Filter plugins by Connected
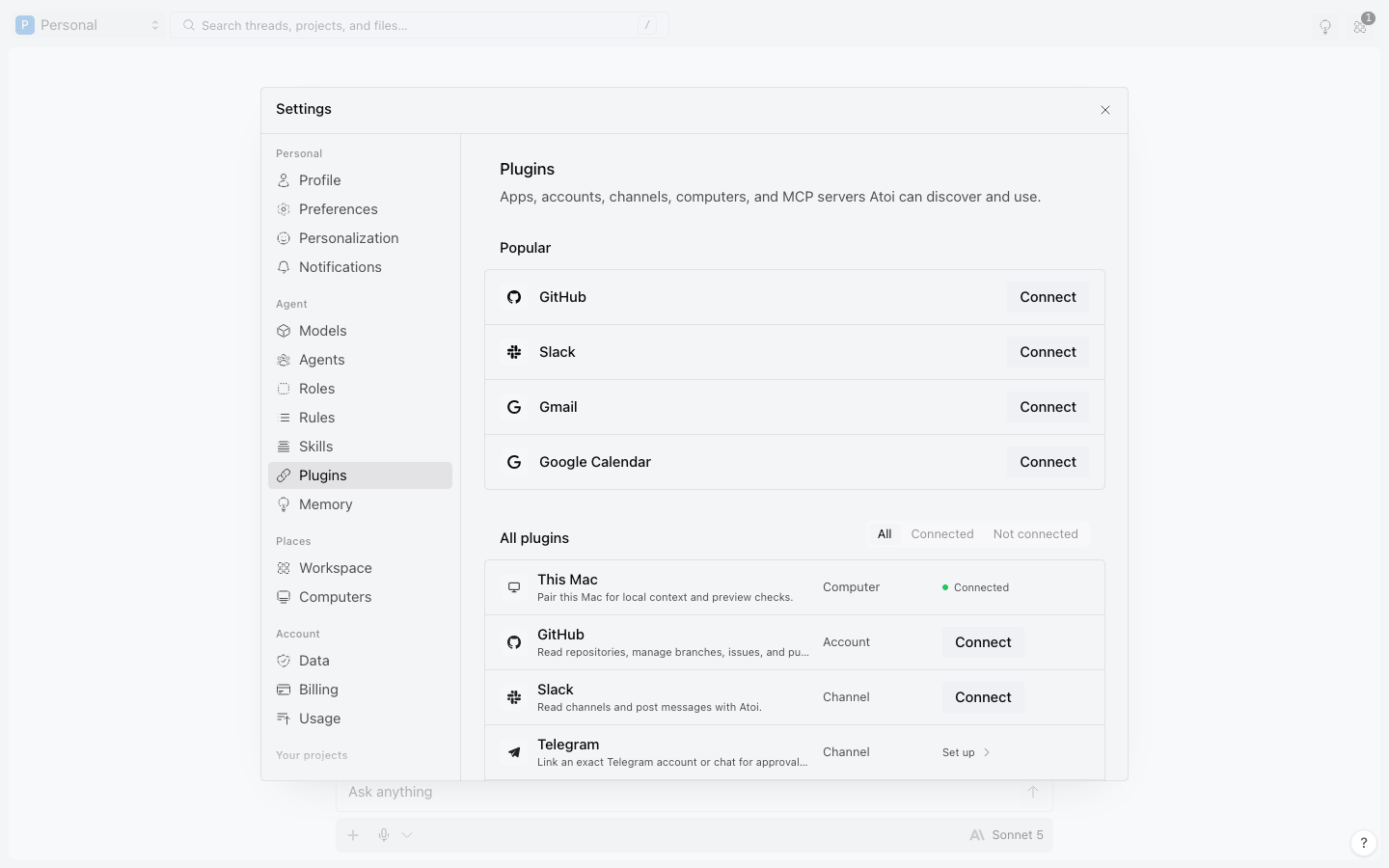Viewport: 1389px width, 868px height. [x=942, y=534]
